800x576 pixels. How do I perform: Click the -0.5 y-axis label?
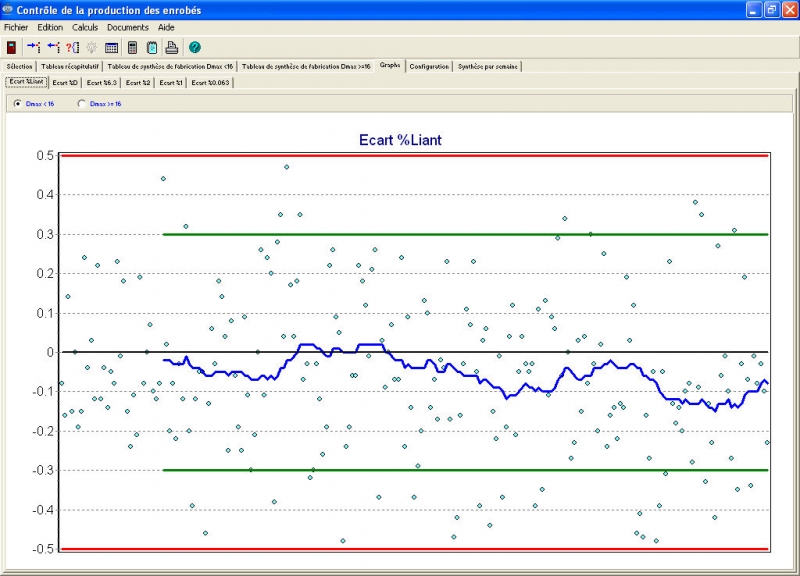43,549
